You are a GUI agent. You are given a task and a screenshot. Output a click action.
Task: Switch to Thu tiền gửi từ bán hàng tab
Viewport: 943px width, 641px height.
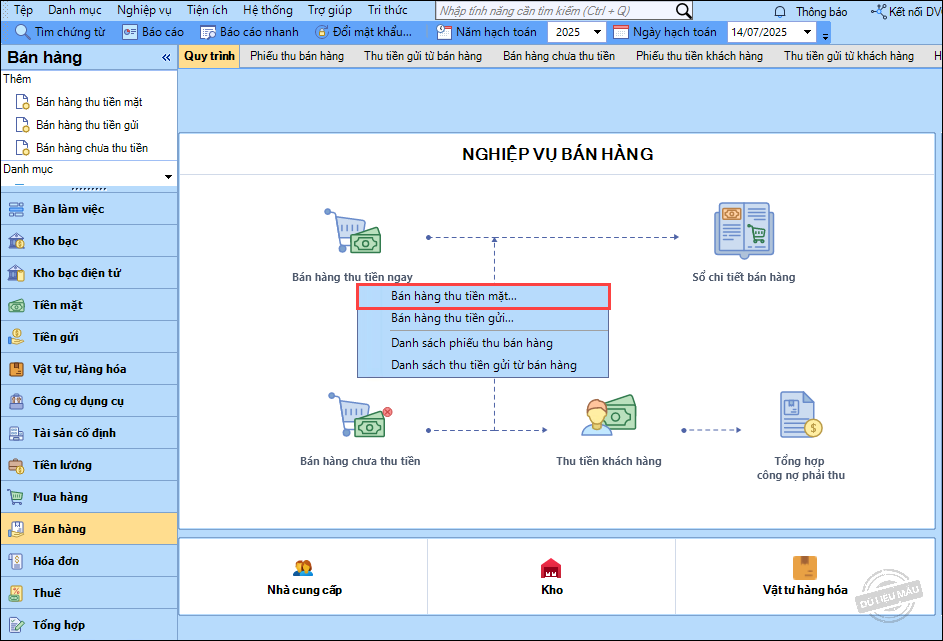click(423, 56)
